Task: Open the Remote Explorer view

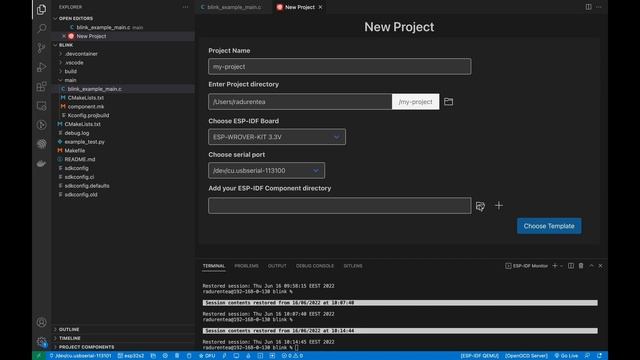Action: tap(41, 106)
